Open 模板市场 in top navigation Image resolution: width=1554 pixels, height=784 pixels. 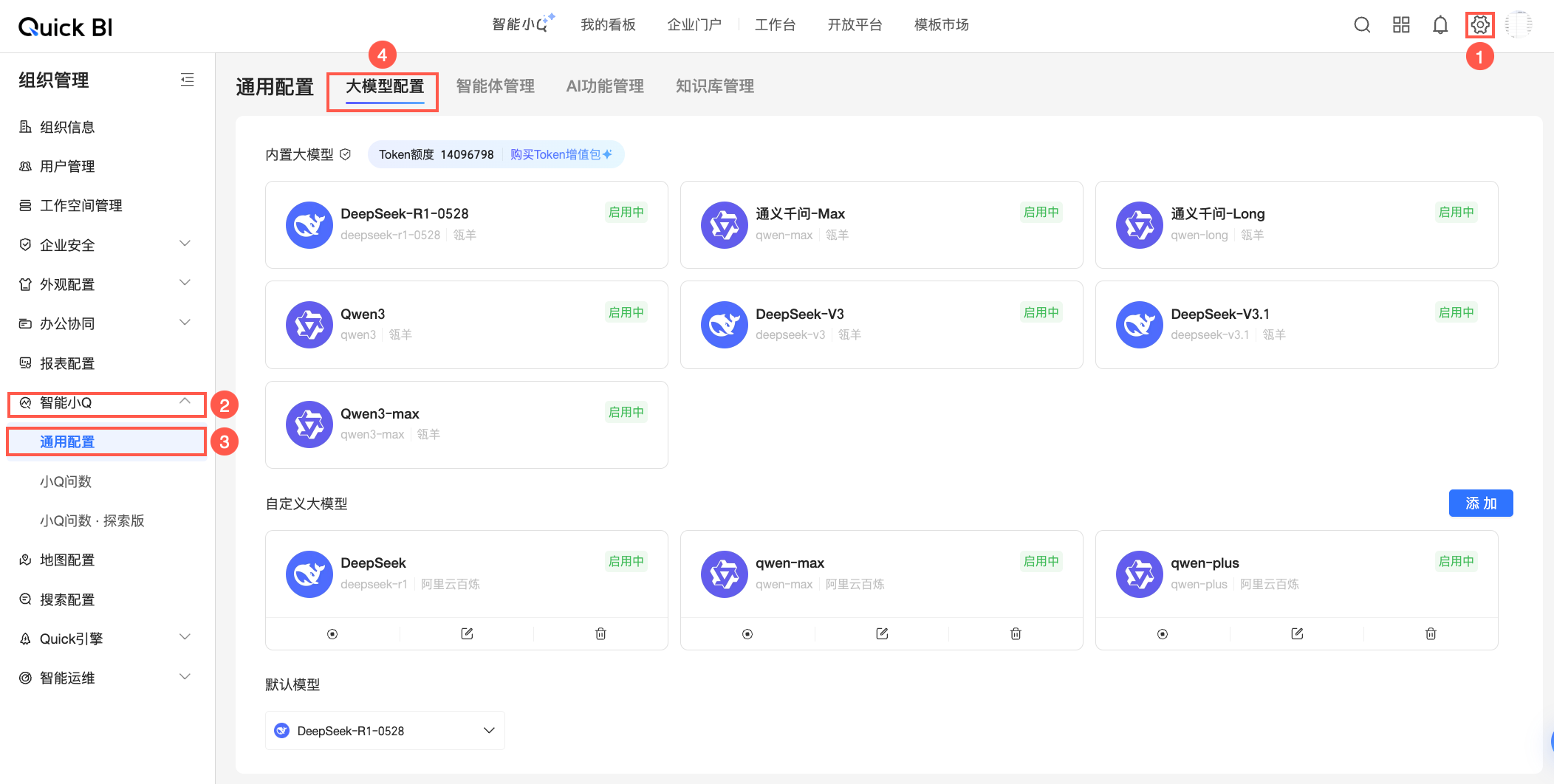[941, 25]
